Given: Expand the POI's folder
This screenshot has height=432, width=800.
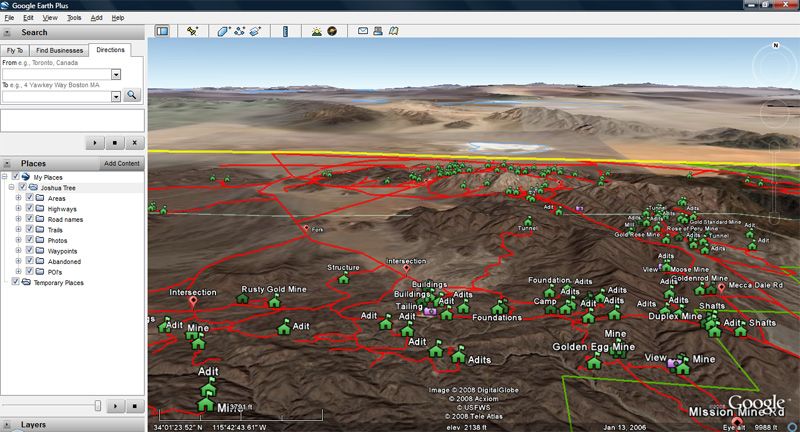Looking at the screenshot, I should (18, 271).
